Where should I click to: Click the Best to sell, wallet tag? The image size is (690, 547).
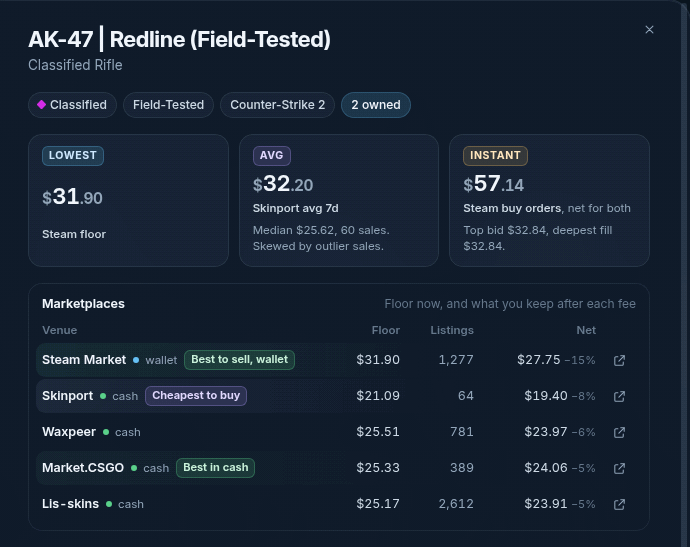[239, 360]
